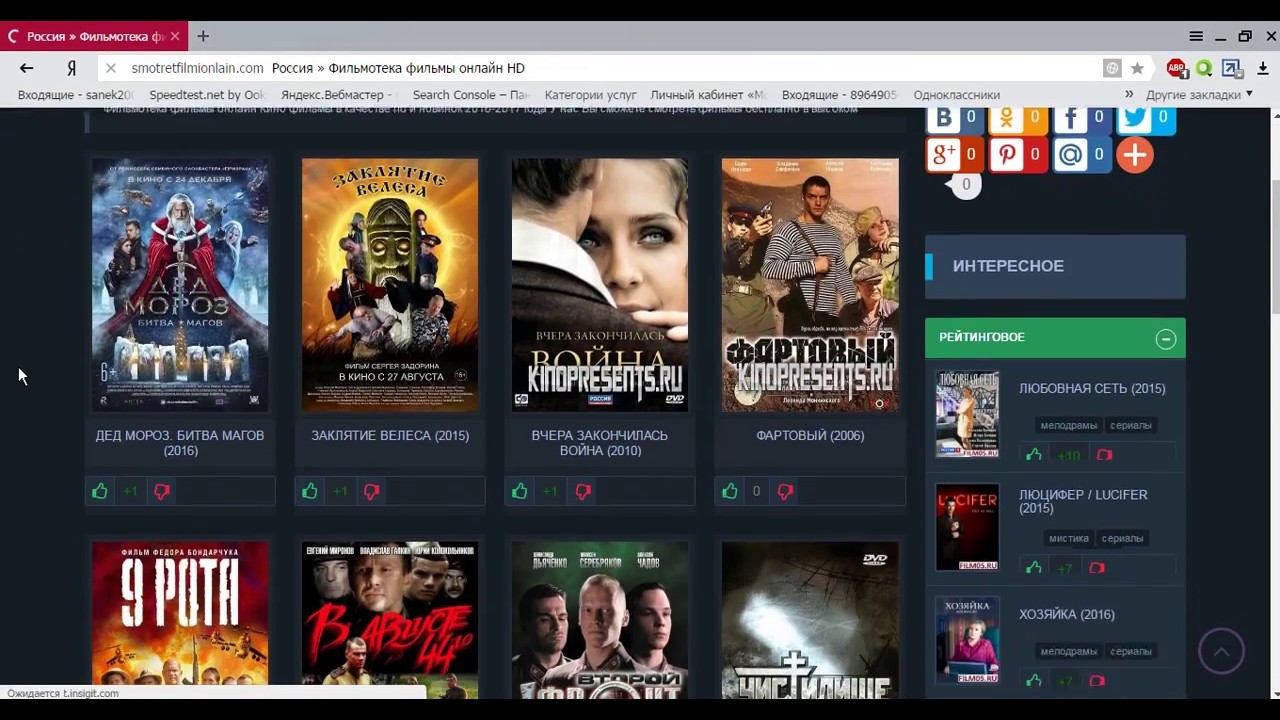Share the page on Odnoklassniki

[x=1007, y=117]
